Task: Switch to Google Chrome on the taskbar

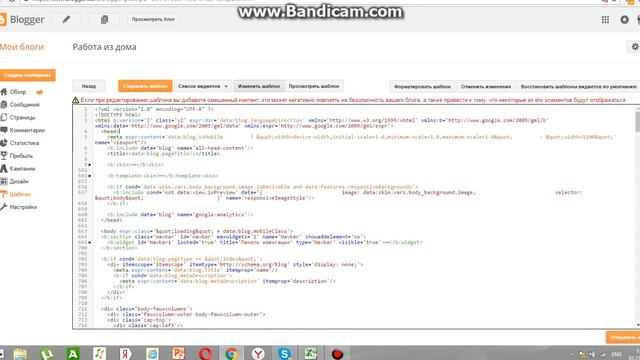Action: (231, 353)
